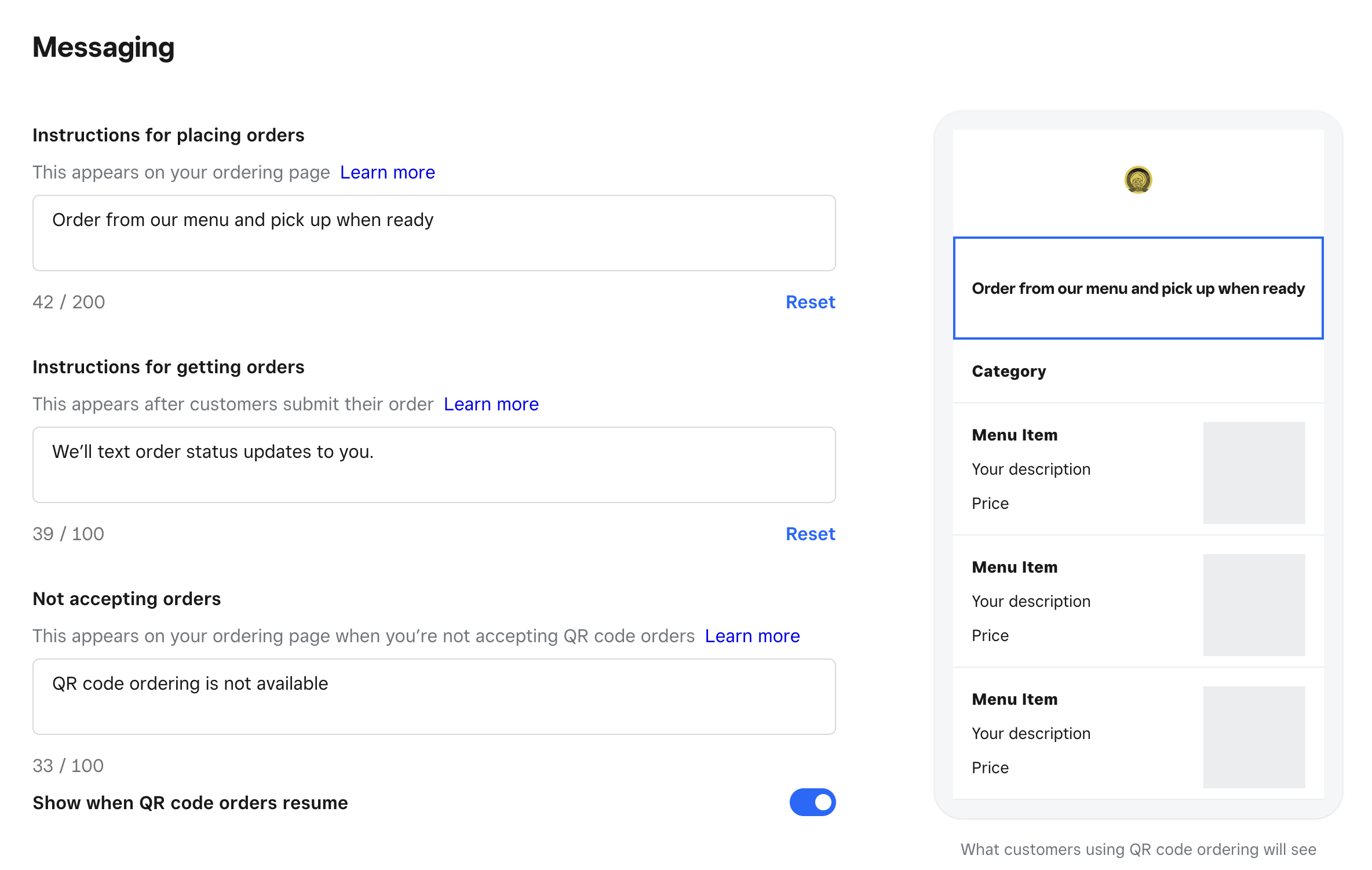Screen dimensions: 1372x870
Task: Click 'This appears on your ordering page' placing-orders text
Action: pos(181,172)
